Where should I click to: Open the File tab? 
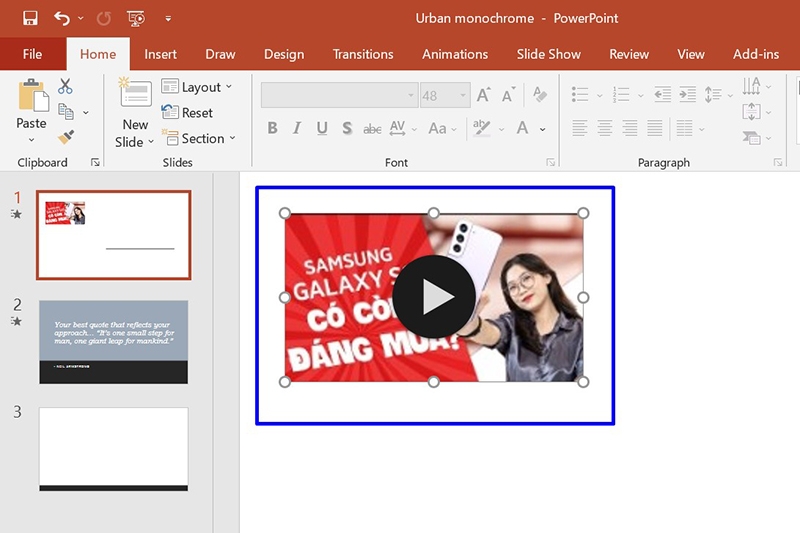pos(32,54)
